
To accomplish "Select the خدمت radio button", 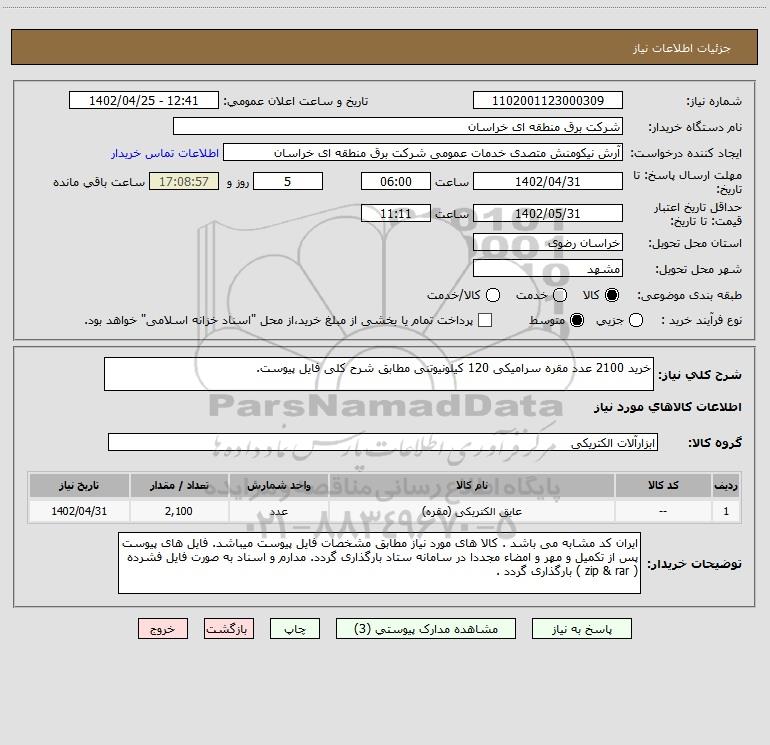I will point(560,295).
